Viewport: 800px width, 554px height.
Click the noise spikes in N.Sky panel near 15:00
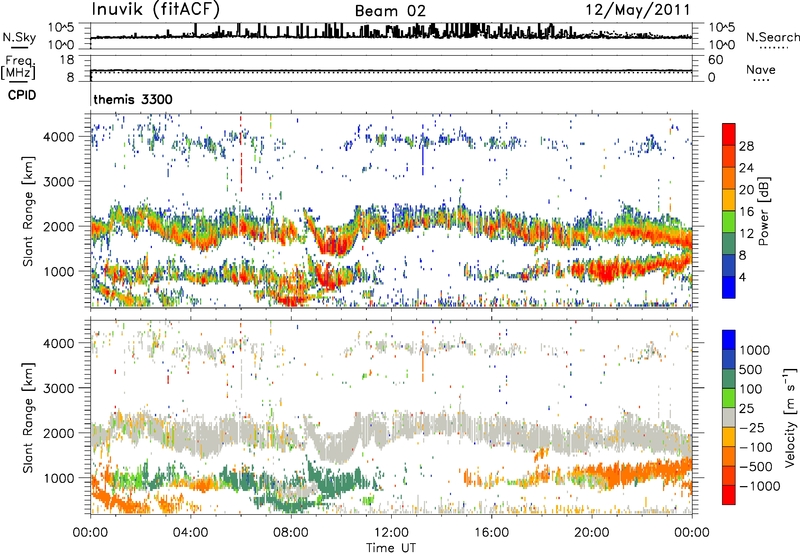tap(467, 30)
